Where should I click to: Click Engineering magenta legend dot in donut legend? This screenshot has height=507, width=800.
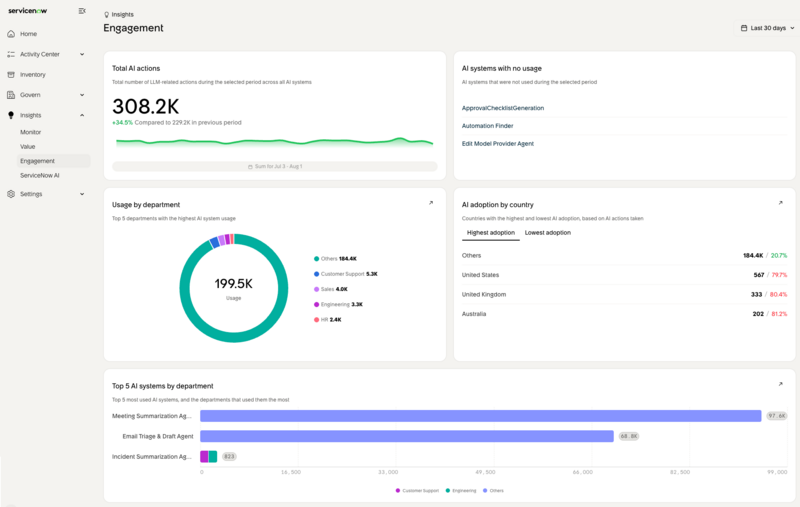tap(316, 305)
